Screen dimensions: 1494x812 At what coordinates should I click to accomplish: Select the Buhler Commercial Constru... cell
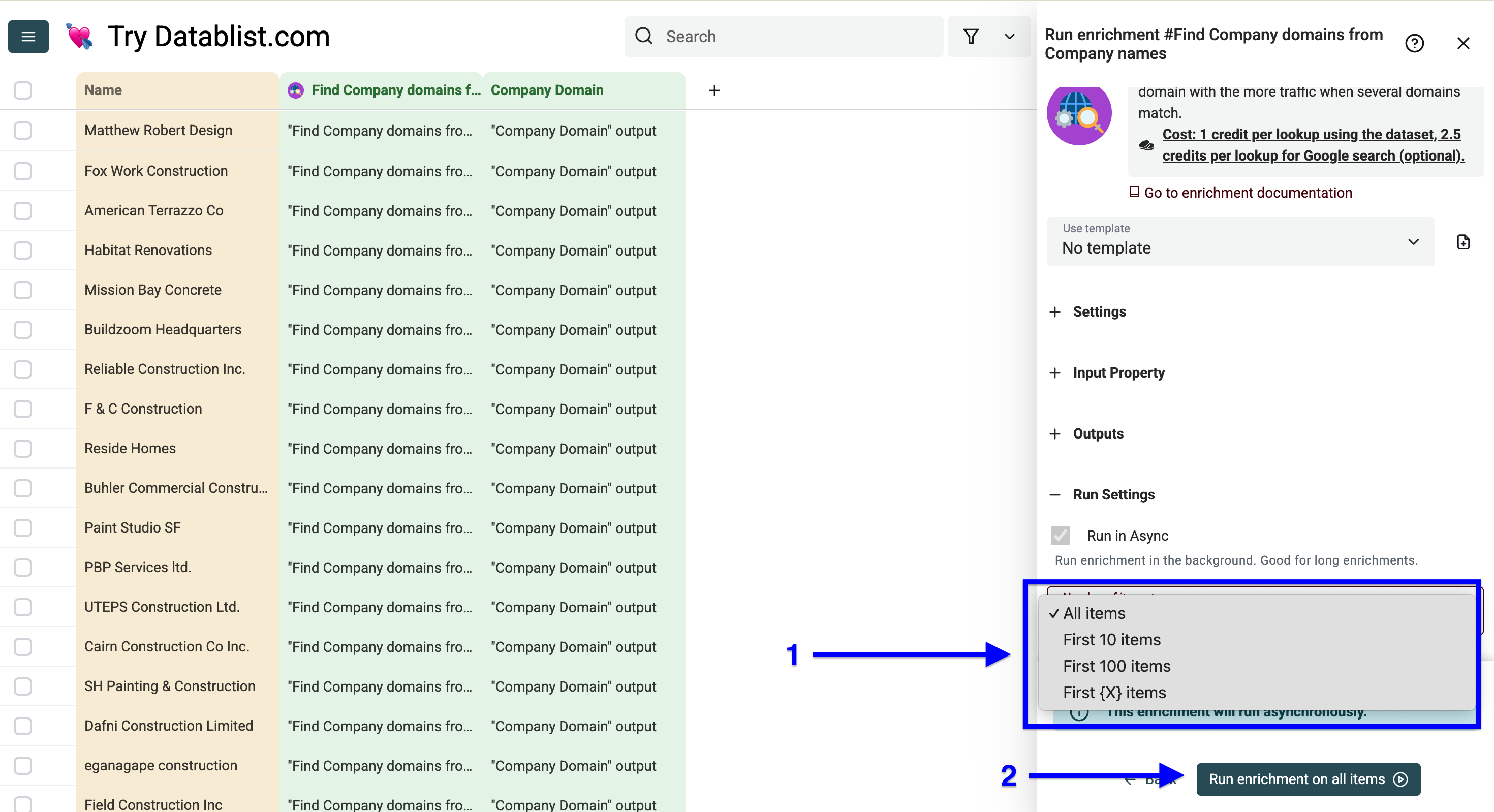click(x=177, y=488)
